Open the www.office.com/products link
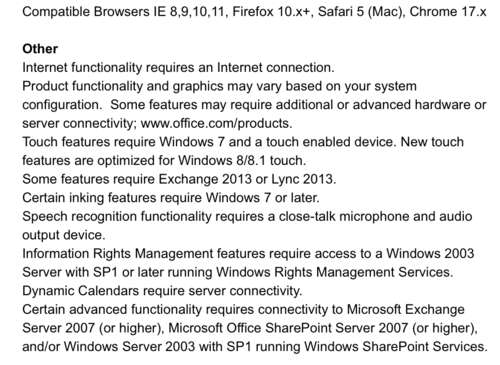The image size is (500, 365). click(216, 124)
